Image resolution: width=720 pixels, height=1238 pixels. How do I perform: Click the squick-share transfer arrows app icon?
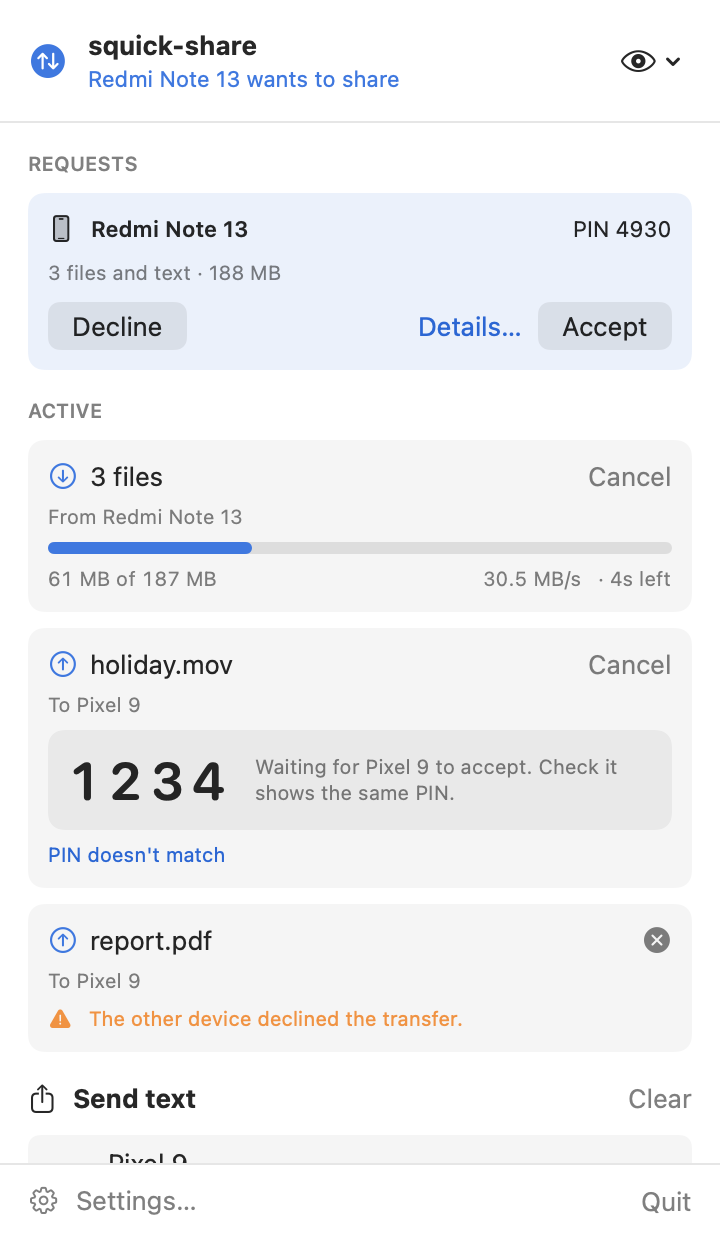point(48,61)
